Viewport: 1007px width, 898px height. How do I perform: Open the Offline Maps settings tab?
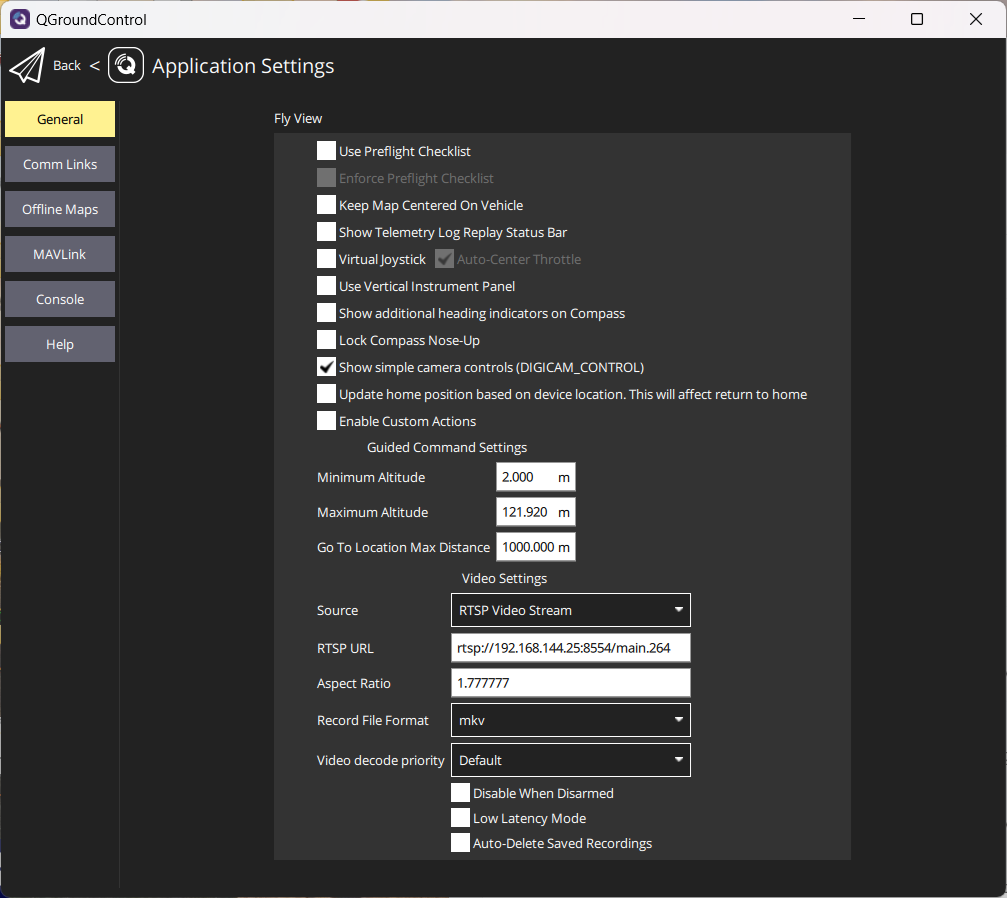click(60, 209)
